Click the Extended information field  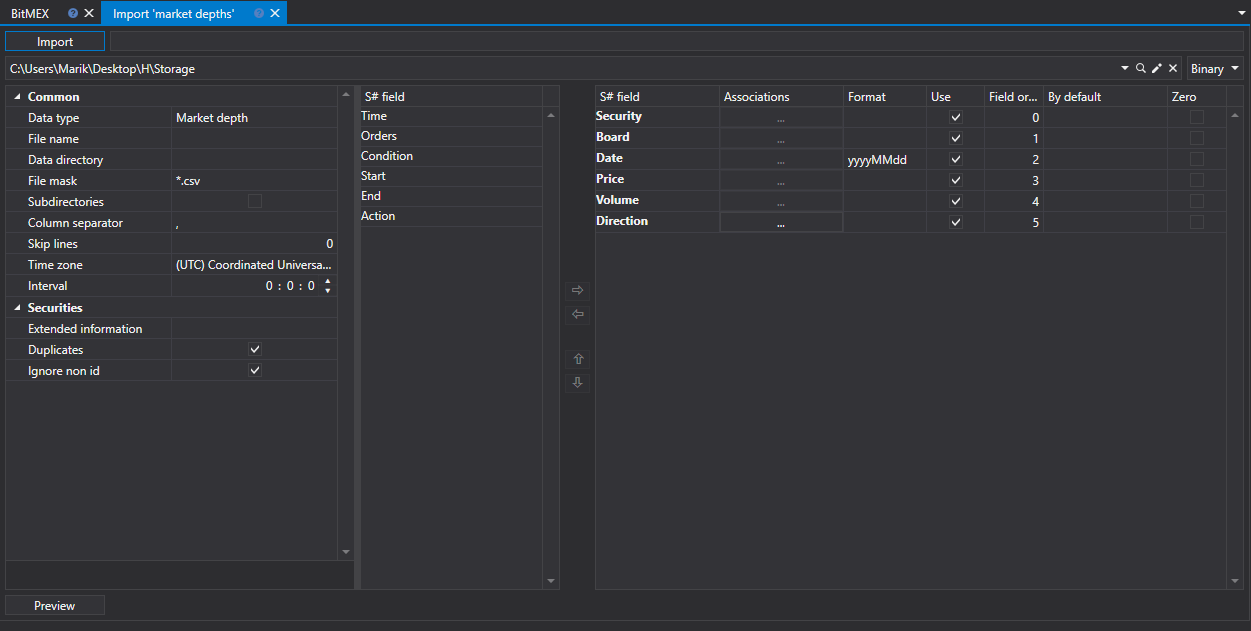(254, 329)
